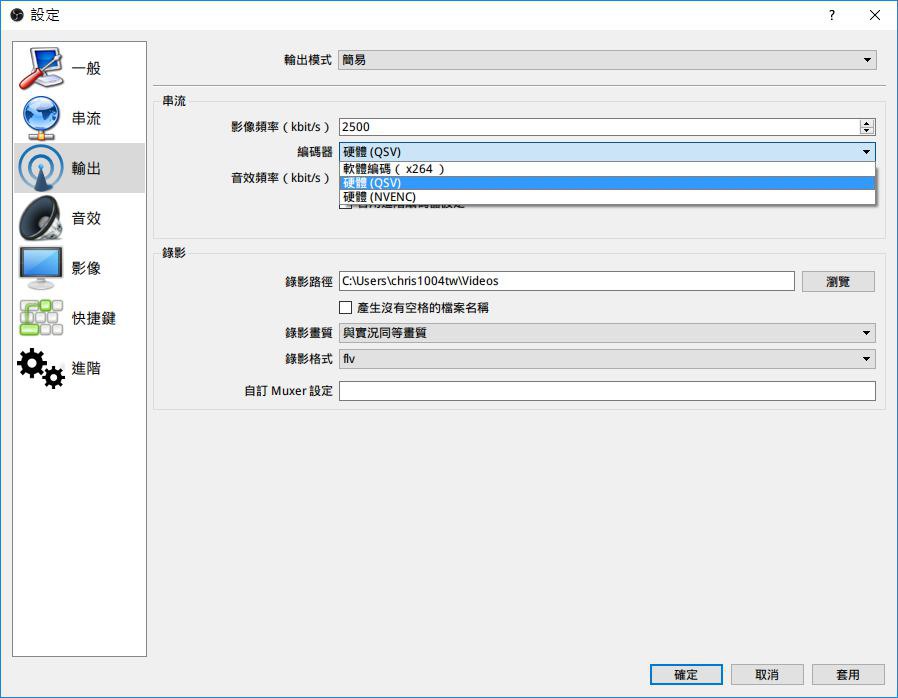
Task: Open the 進階 (Advanced) gears icon
Action: pyautogui.click(x=41, y=368)
